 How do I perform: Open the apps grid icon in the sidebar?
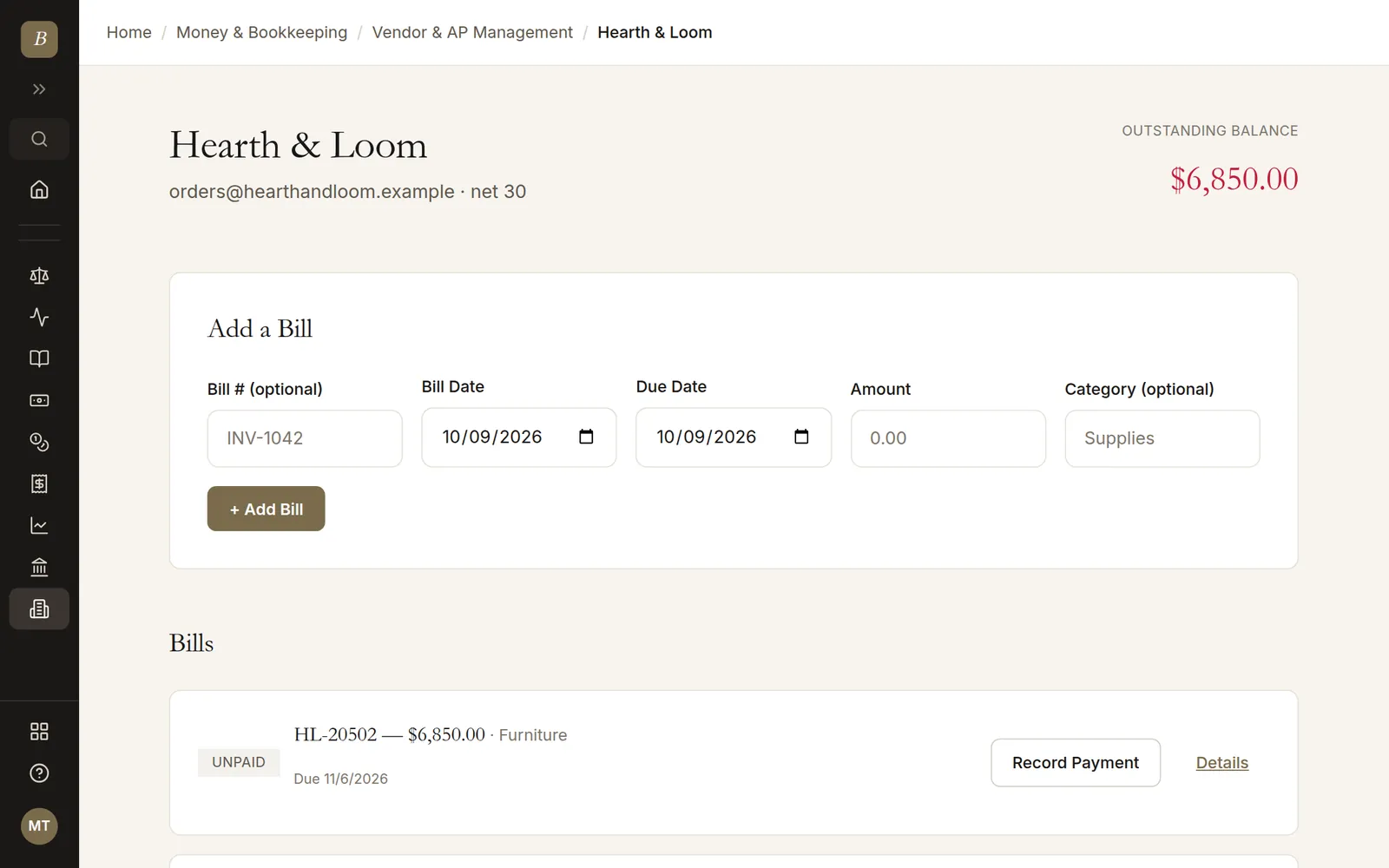pos(39,732)
